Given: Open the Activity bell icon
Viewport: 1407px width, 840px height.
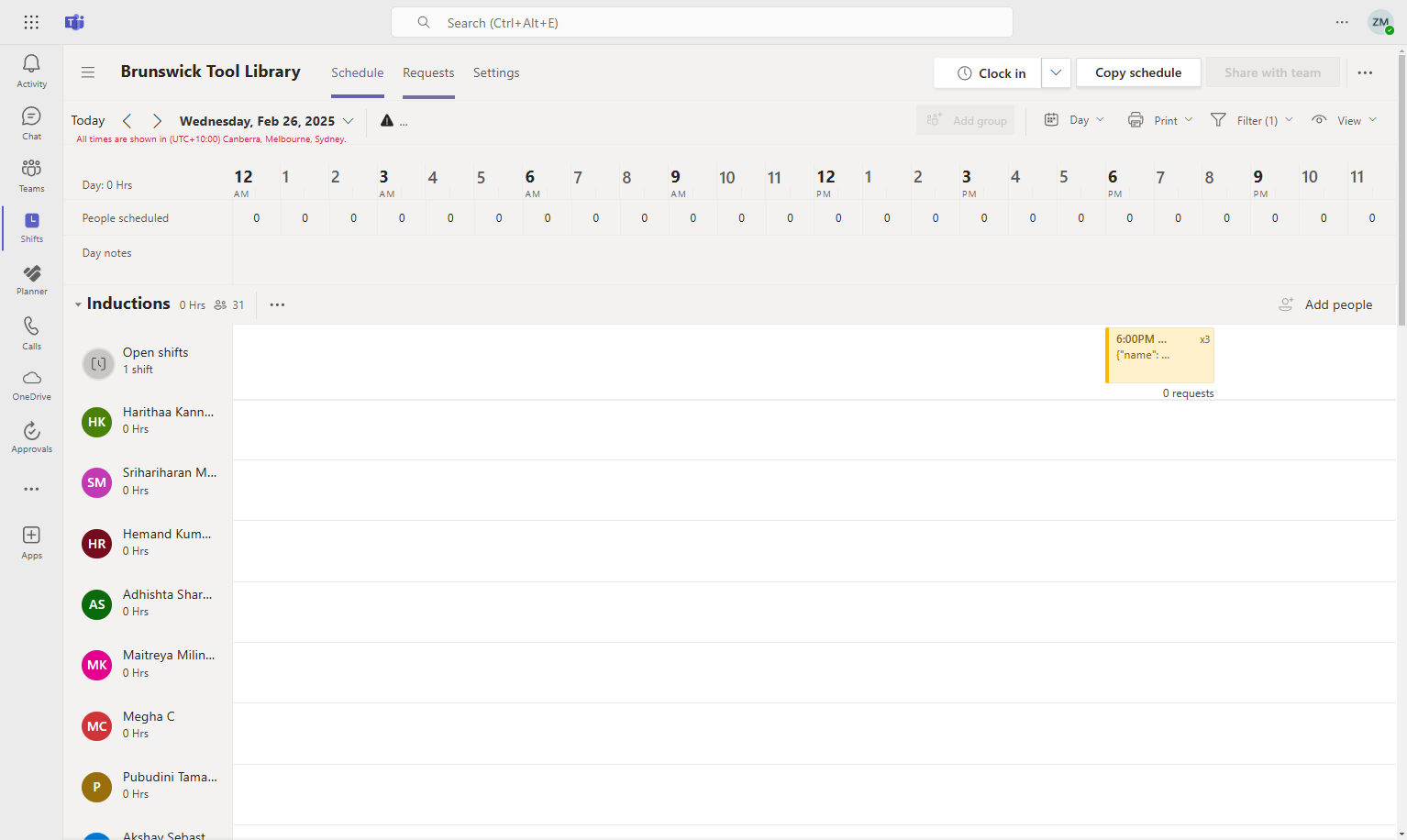Looking at the screenshot, I should 31,70.
